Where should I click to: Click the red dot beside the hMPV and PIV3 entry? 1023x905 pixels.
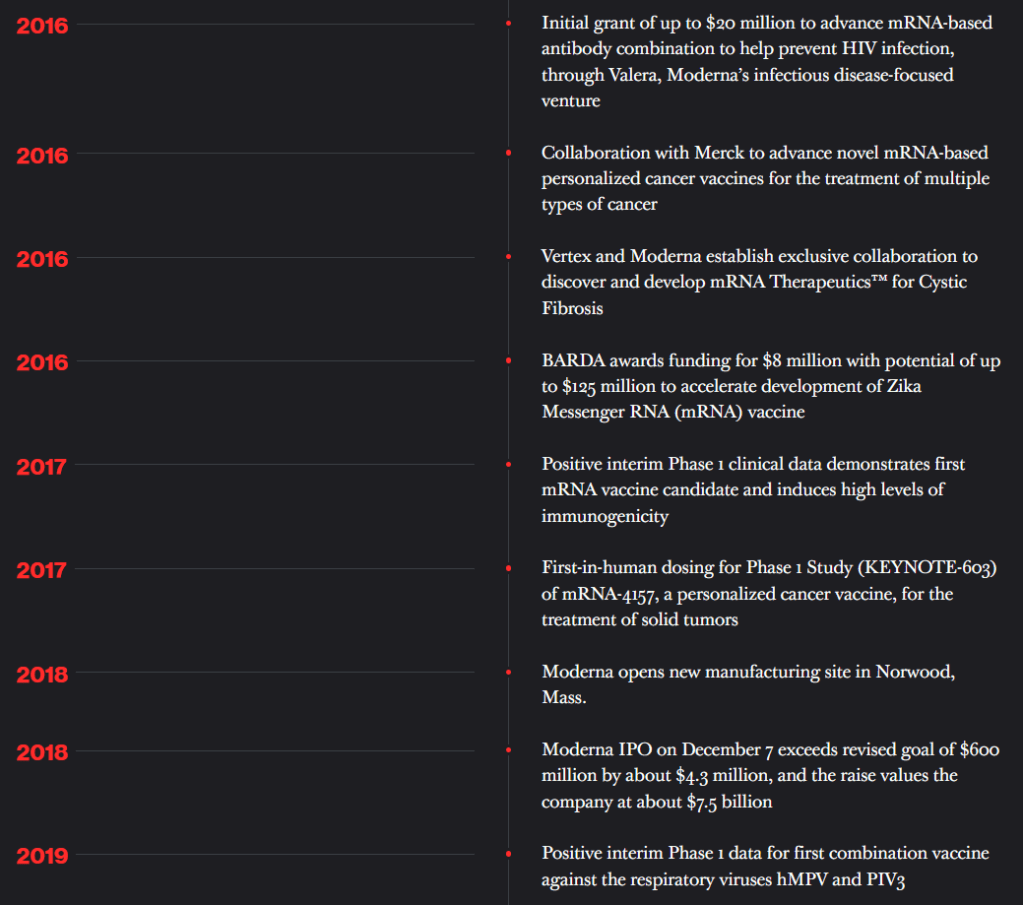[509, 853]
